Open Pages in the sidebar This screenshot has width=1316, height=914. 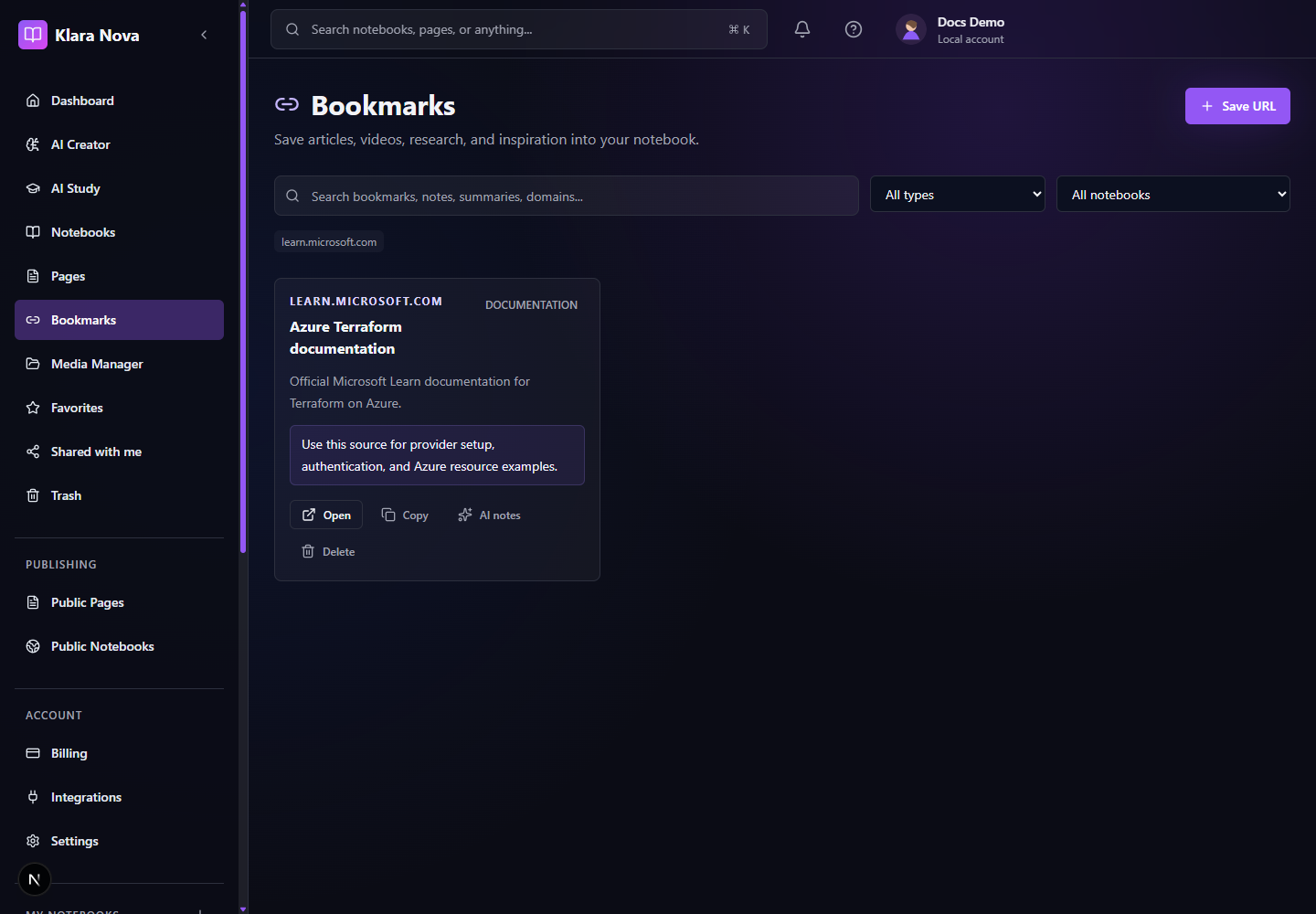pos(119,276)
